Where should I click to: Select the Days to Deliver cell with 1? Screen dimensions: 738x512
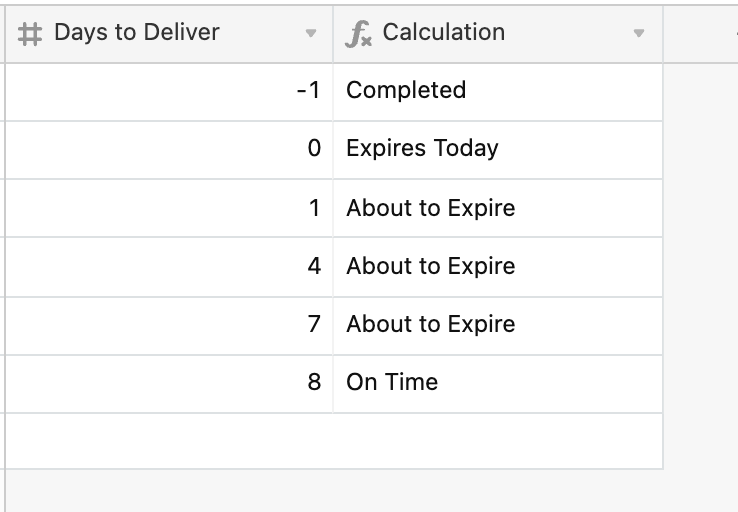click(x=169, y=208)
